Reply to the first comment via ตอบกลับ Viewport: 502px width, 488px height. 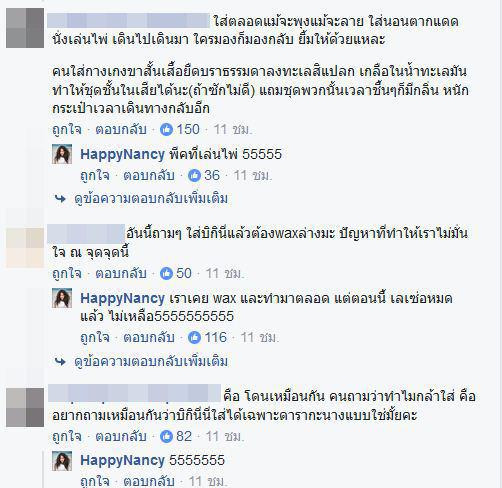pyautogui.click(x=121, y=130)
